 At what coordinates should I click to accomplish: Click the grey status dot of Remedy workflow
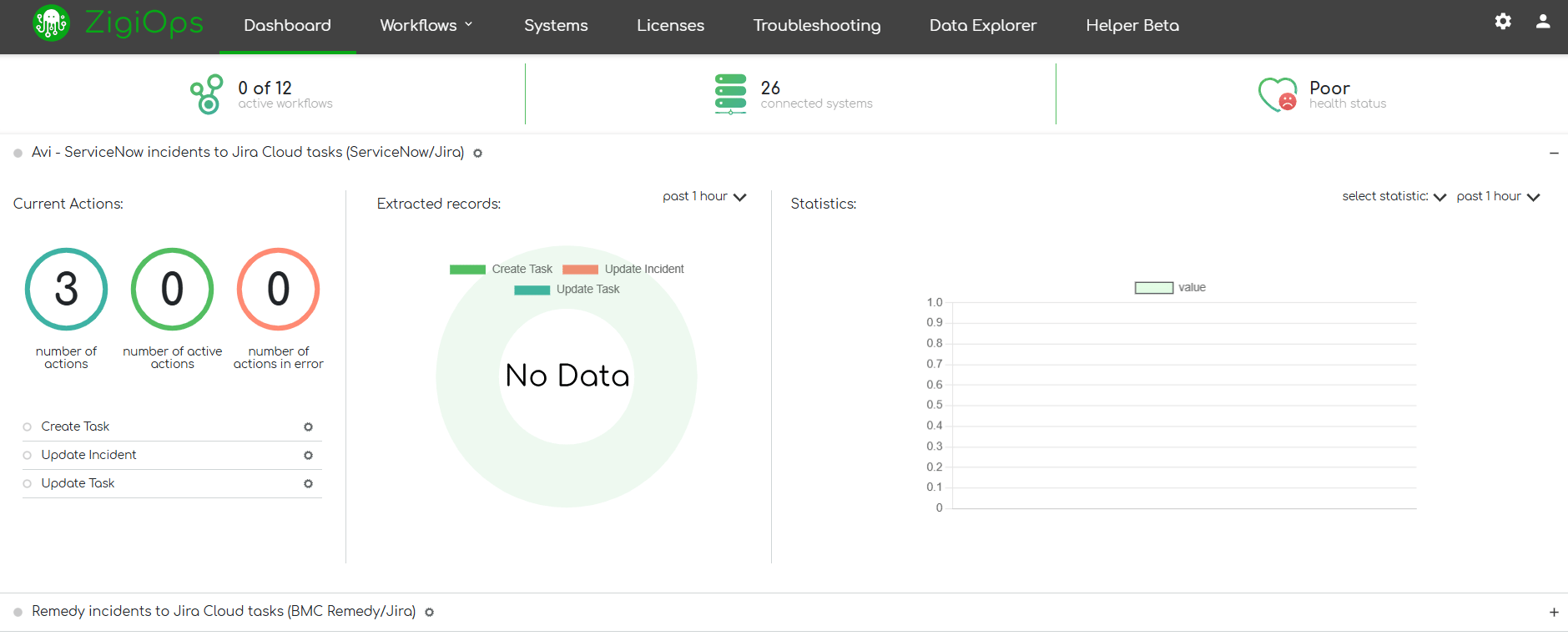pyautogui.click(x=18, y=613)
